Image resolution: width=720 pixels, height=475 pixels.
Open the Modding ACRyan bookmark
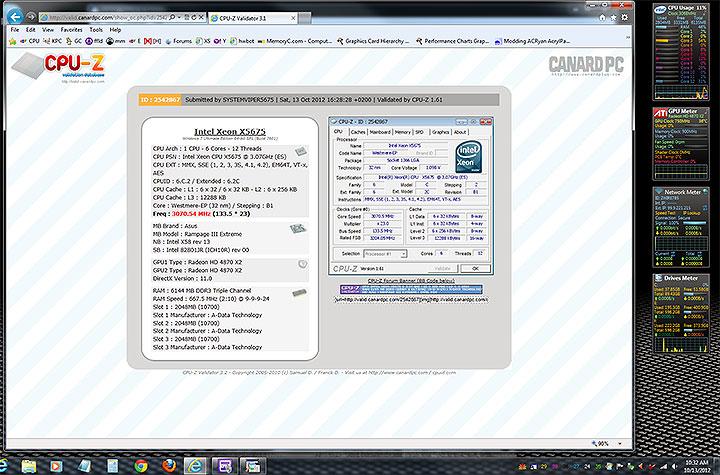coord(533,41)
